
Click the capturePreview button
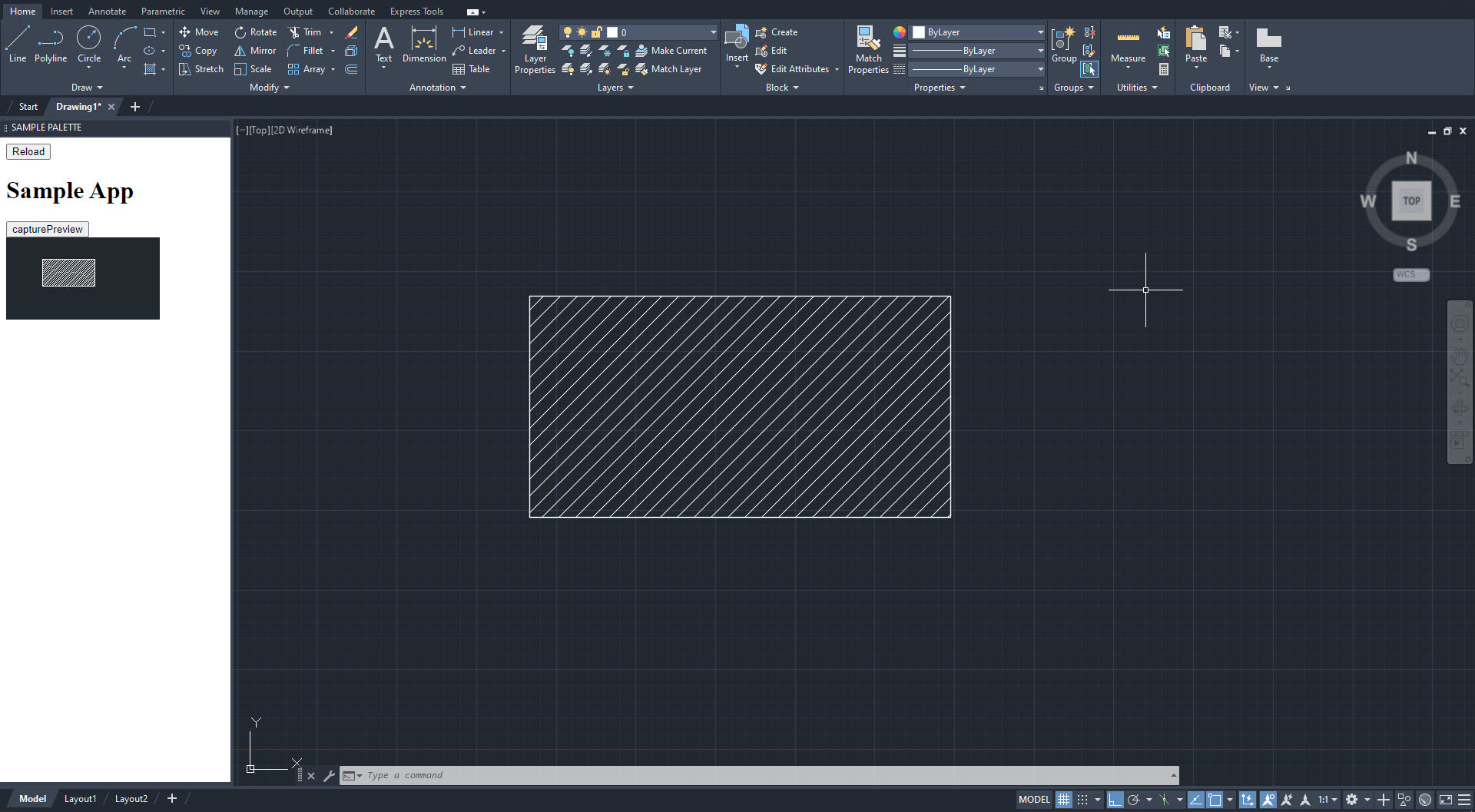[x=48, y=229]
